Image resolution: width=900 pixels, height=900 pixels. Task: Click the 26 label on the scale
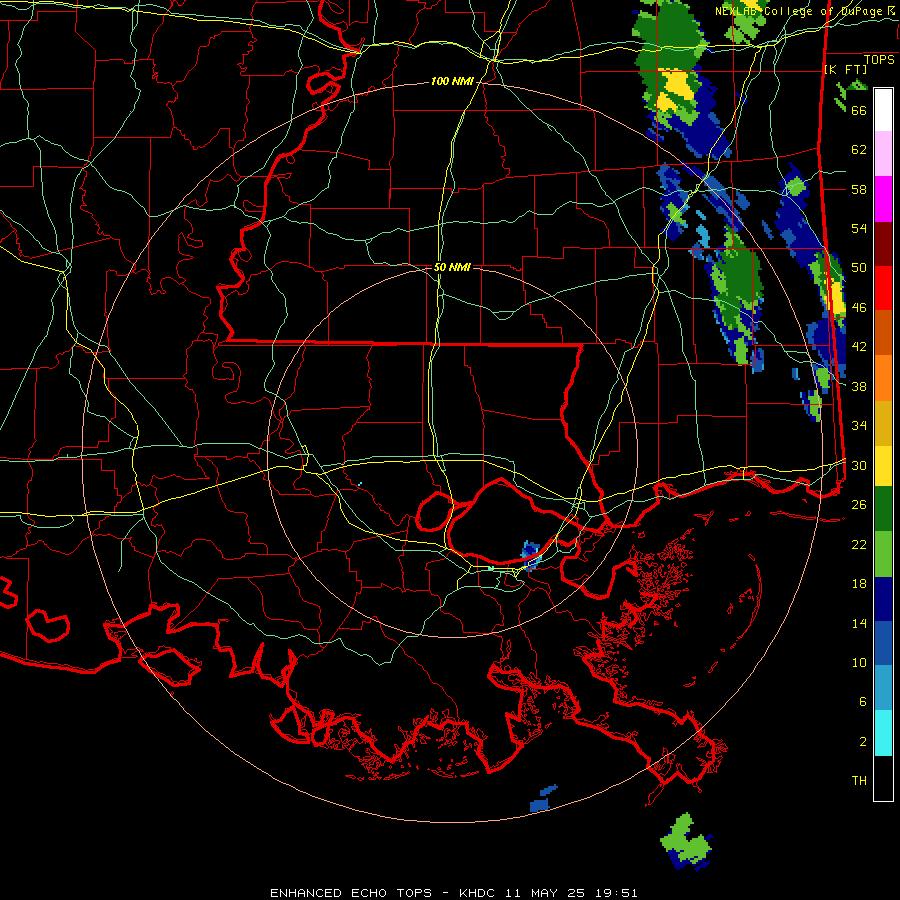859,505
